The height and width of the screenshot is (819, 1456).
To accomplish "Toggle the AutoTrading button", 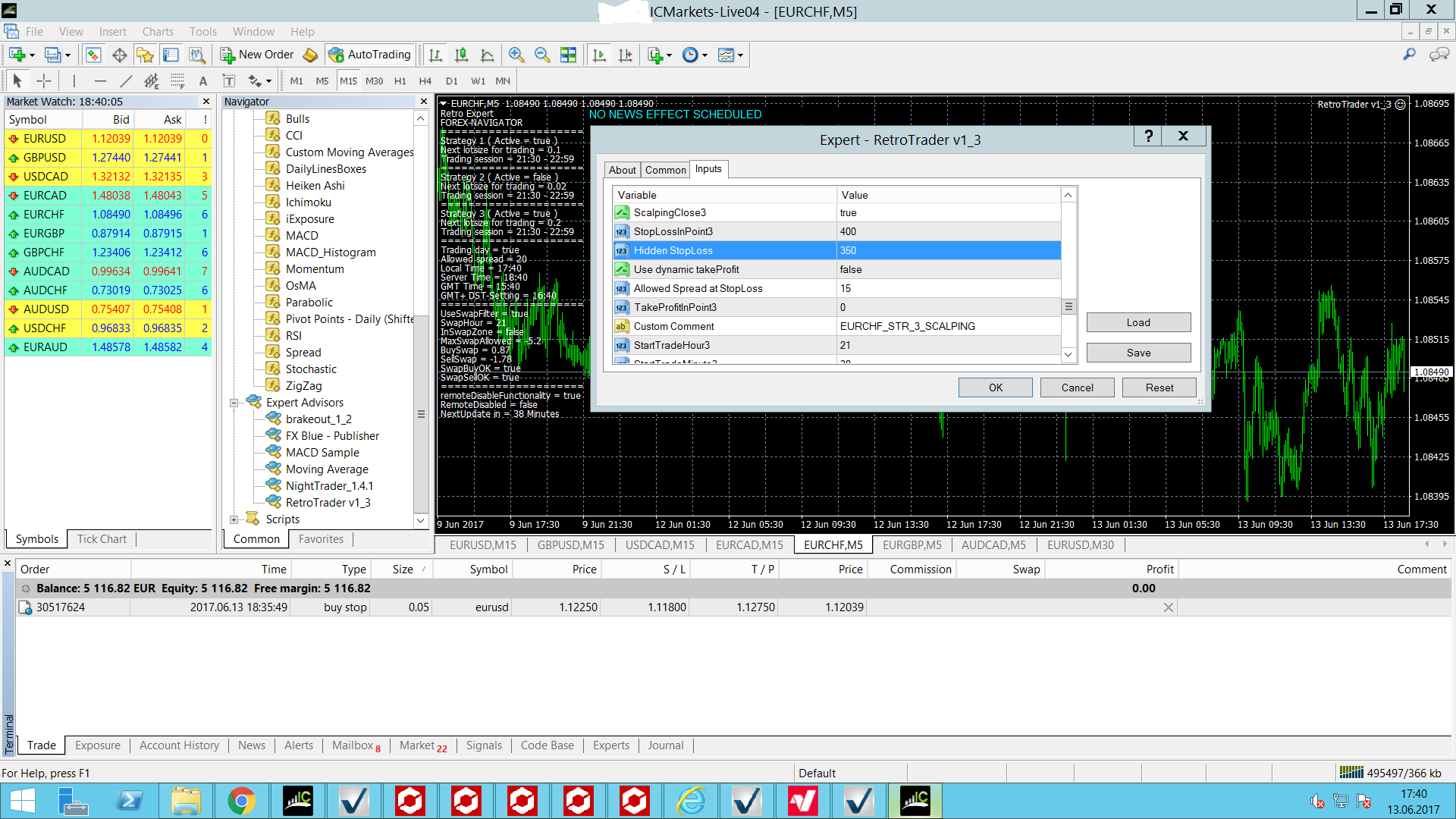I will click(x=370, y=55).
